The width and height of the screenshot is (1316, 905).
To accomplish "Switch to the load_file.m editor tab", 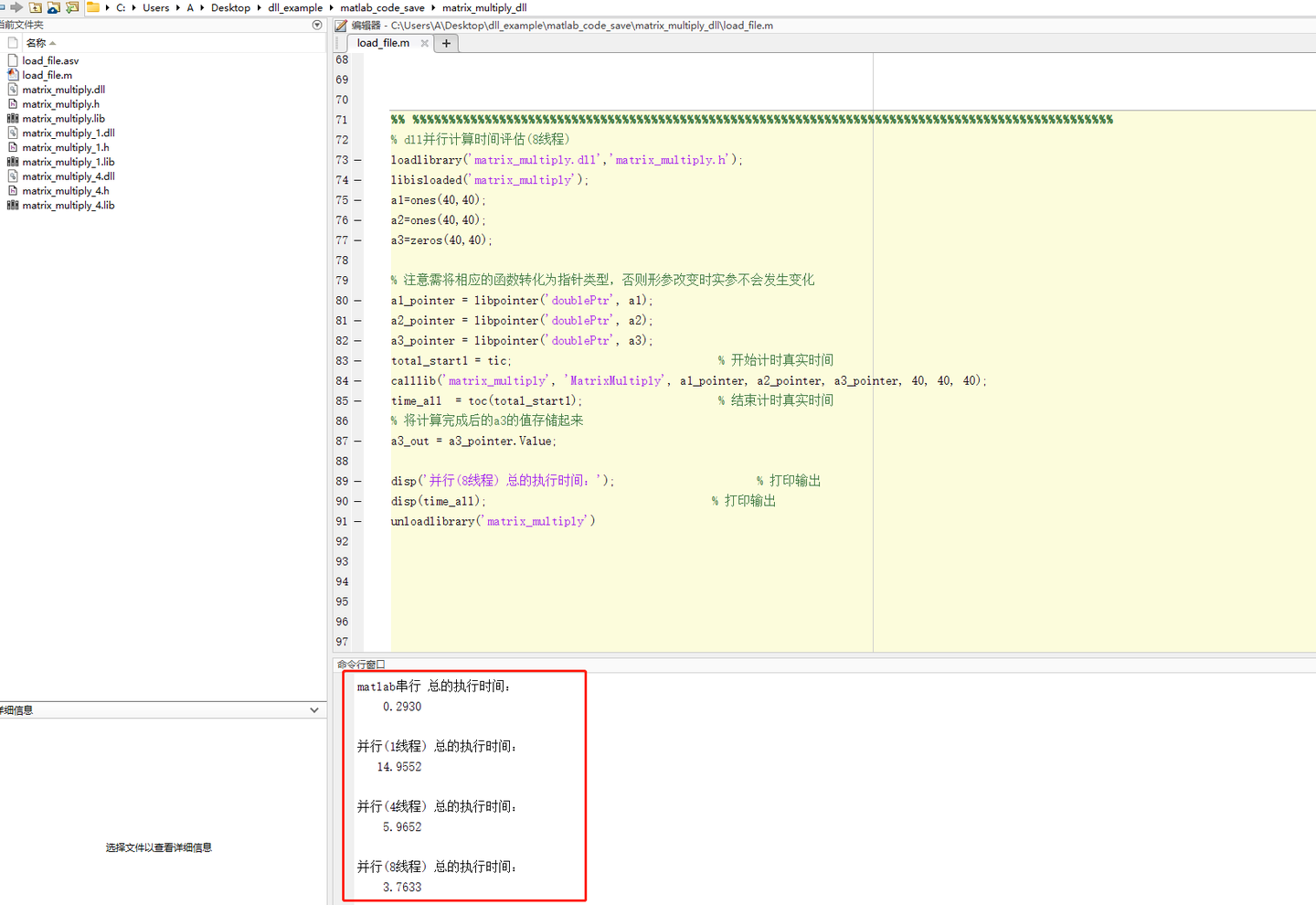I will pyautogui.click(x=382, y=42).
